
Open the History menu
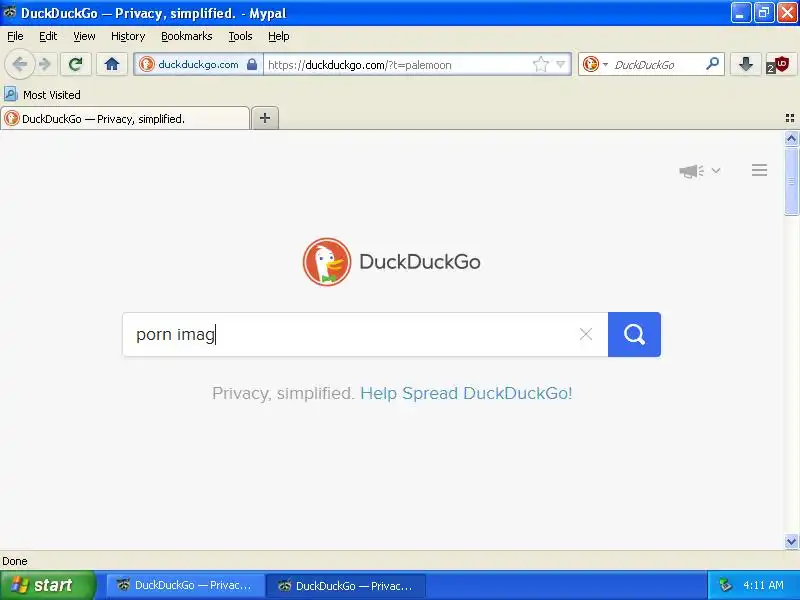pos(128,36)
